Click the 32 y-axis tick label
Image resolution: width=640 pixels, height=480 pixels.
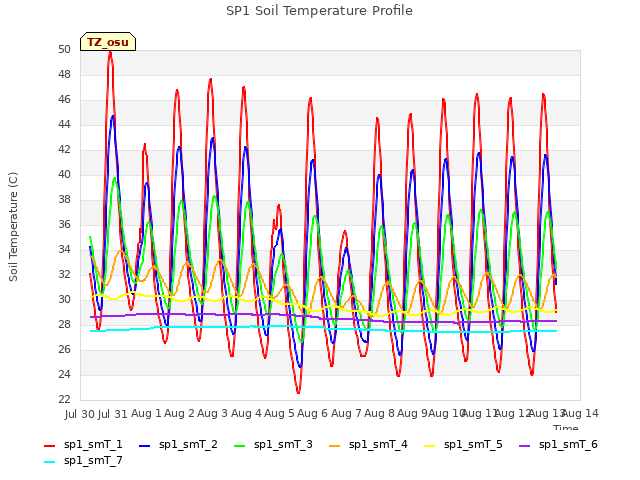pos(64,274)
